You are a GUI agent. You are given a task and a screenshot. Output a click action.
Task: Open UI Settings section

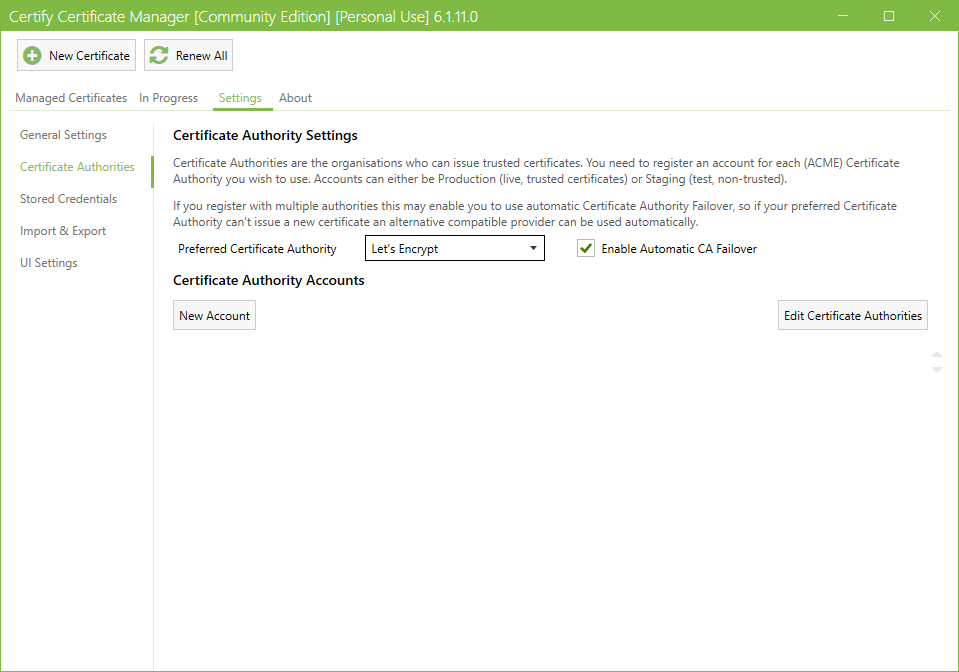[x=48, y=263]
